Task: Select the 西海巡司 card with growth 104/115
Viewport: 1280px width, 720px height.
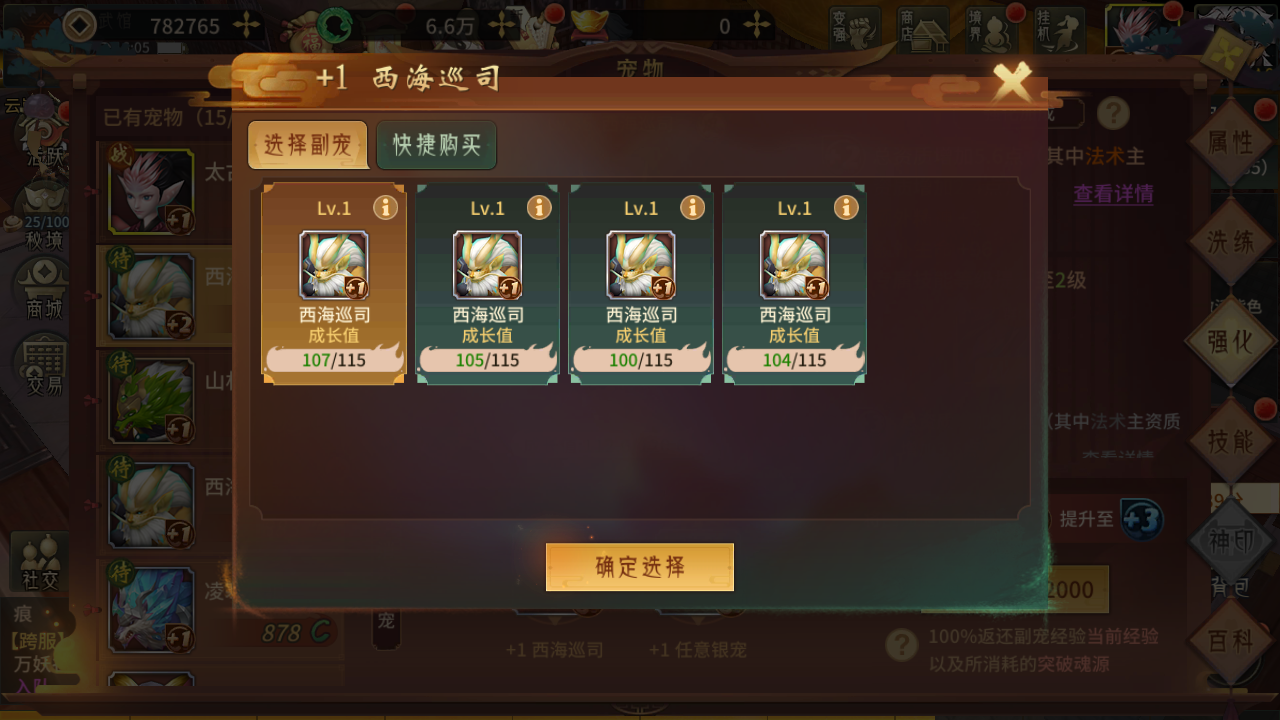Action: point(795,283)
